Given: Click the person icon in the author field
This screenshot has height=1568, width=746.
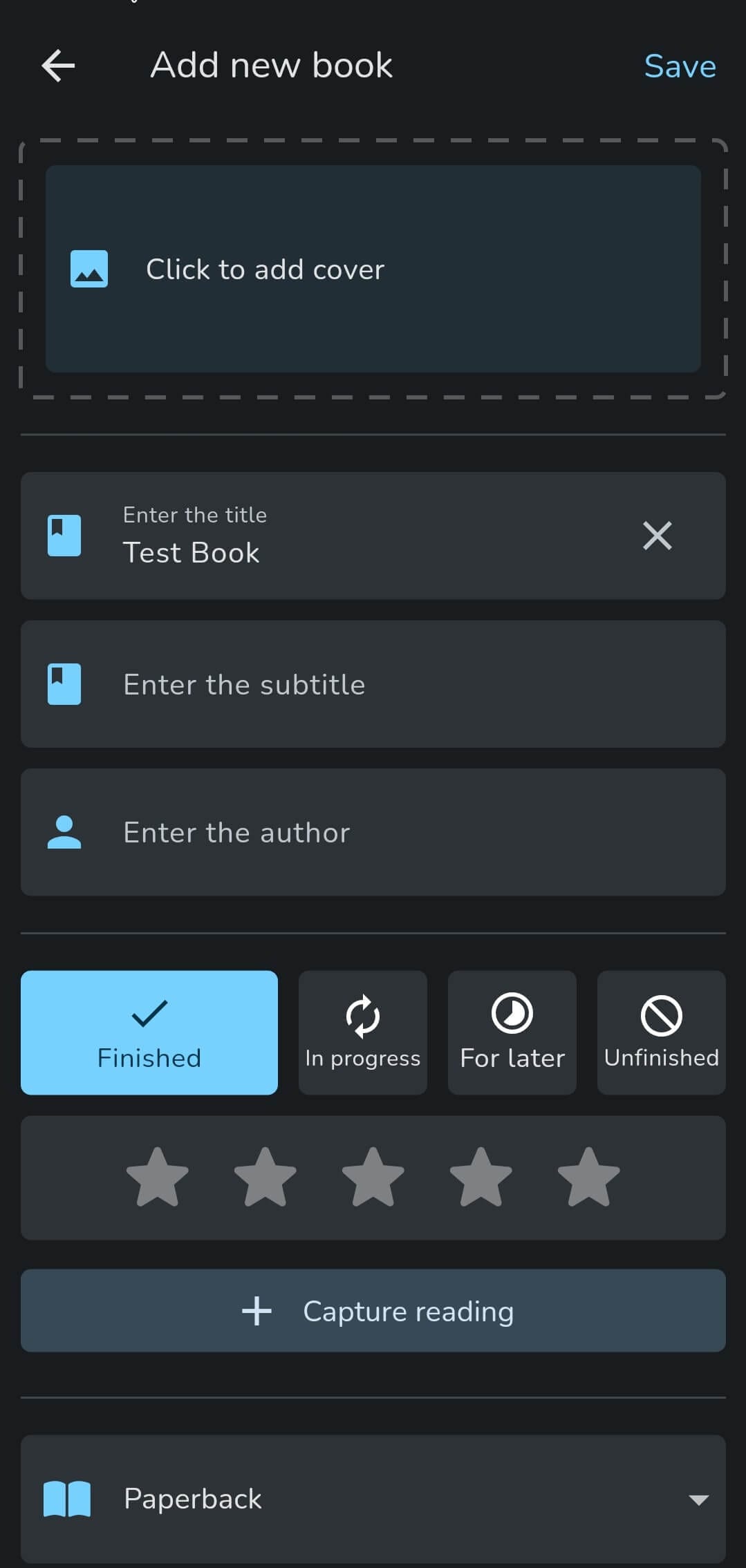Looking at the screenshot, I should [x=64, y=832].
